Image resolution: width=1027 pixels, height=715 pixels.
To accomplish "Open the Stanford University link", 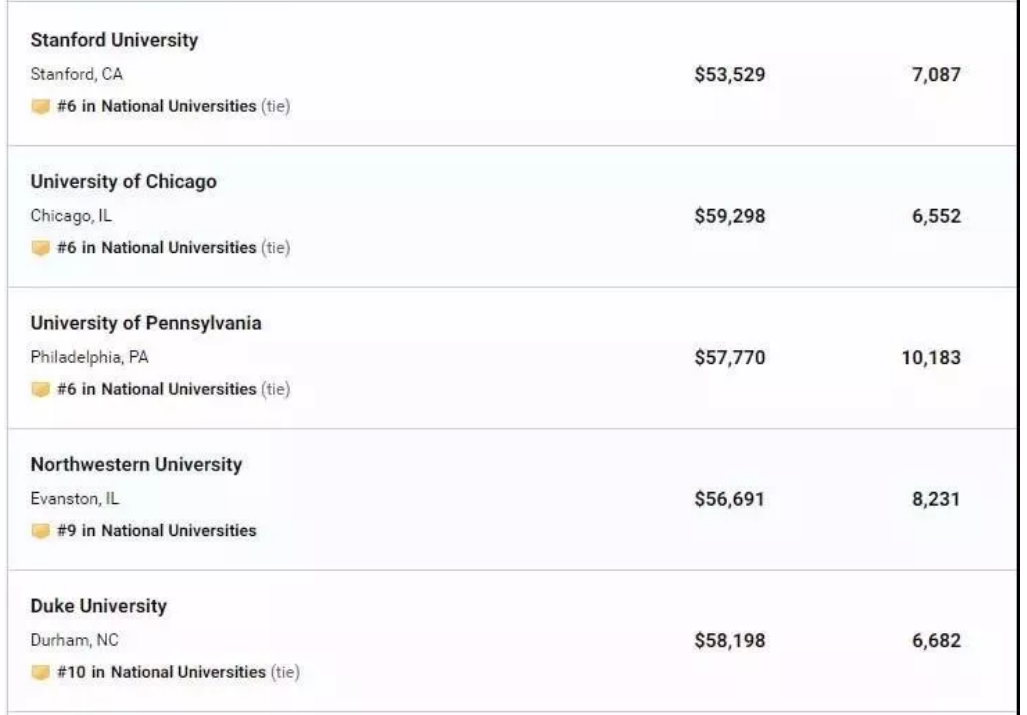I will 114,40.
